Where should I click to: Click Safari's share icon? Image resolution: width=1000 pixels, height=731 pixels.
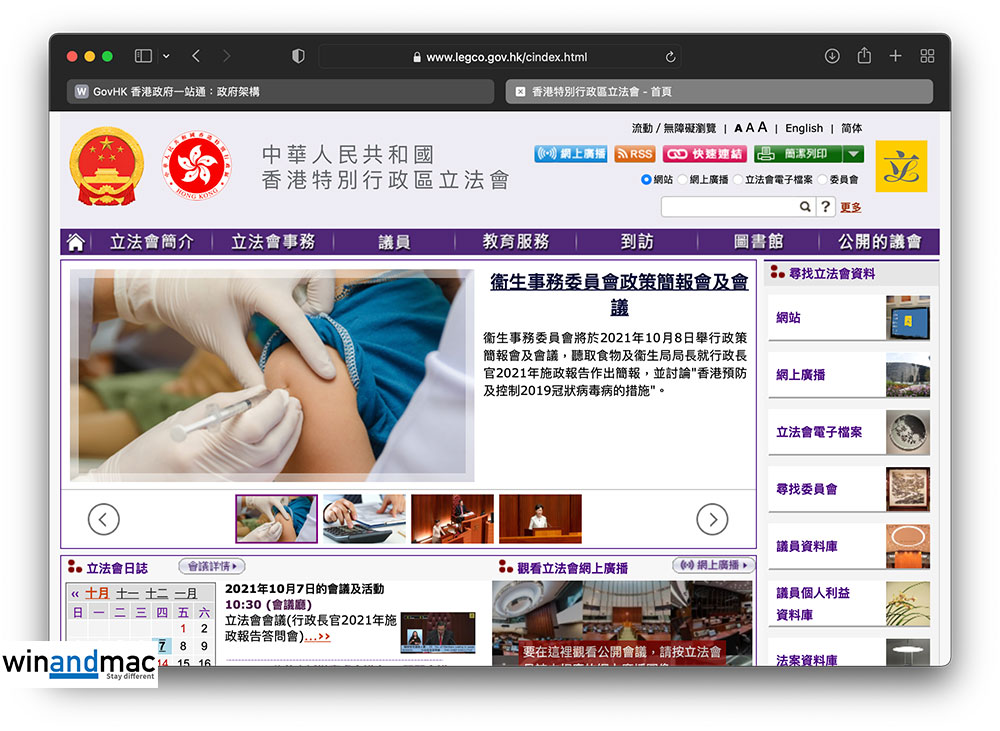tap(864, 57)
